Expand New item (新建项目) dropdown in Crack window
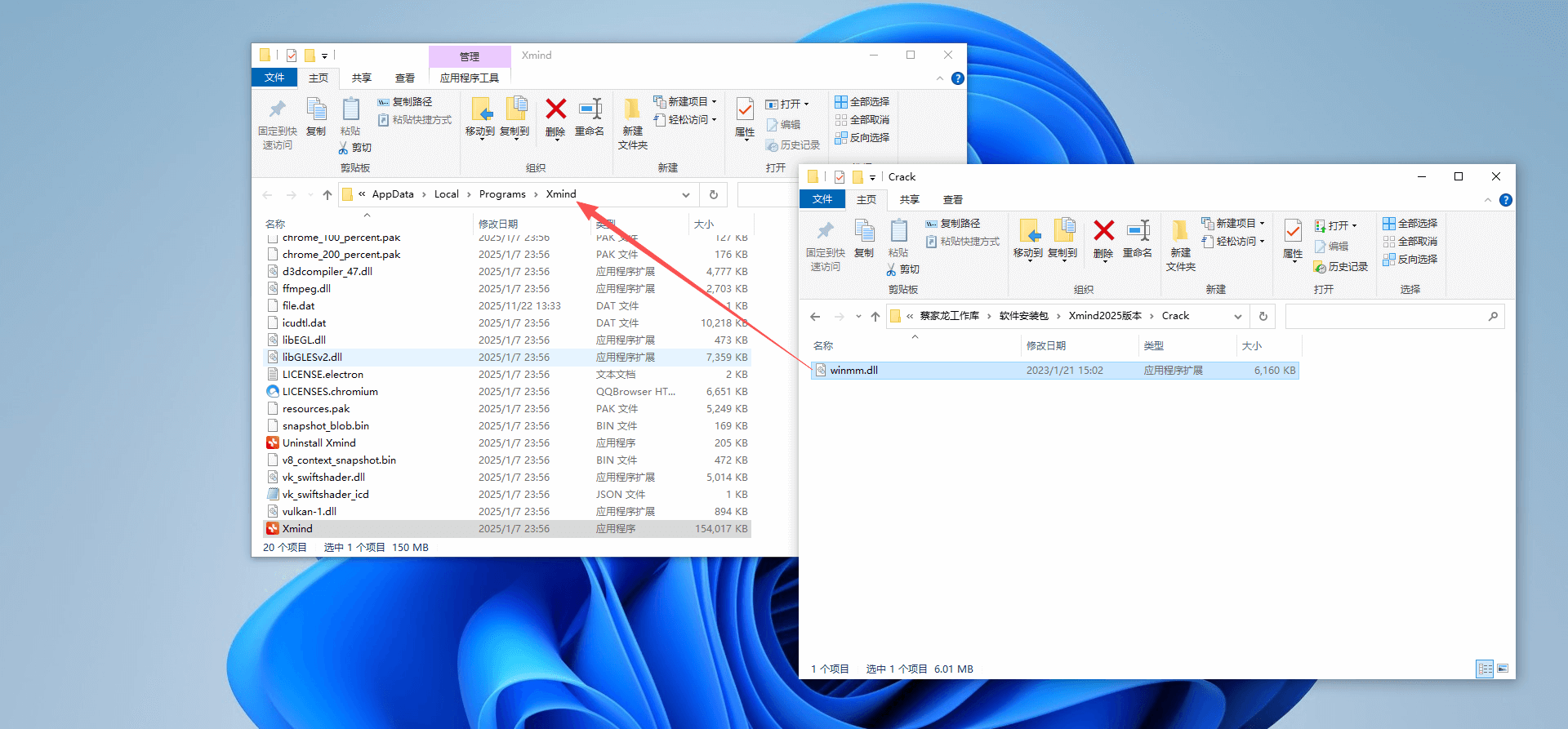The width and height of the screenshot is (1568, 729). pos(1262,224)
